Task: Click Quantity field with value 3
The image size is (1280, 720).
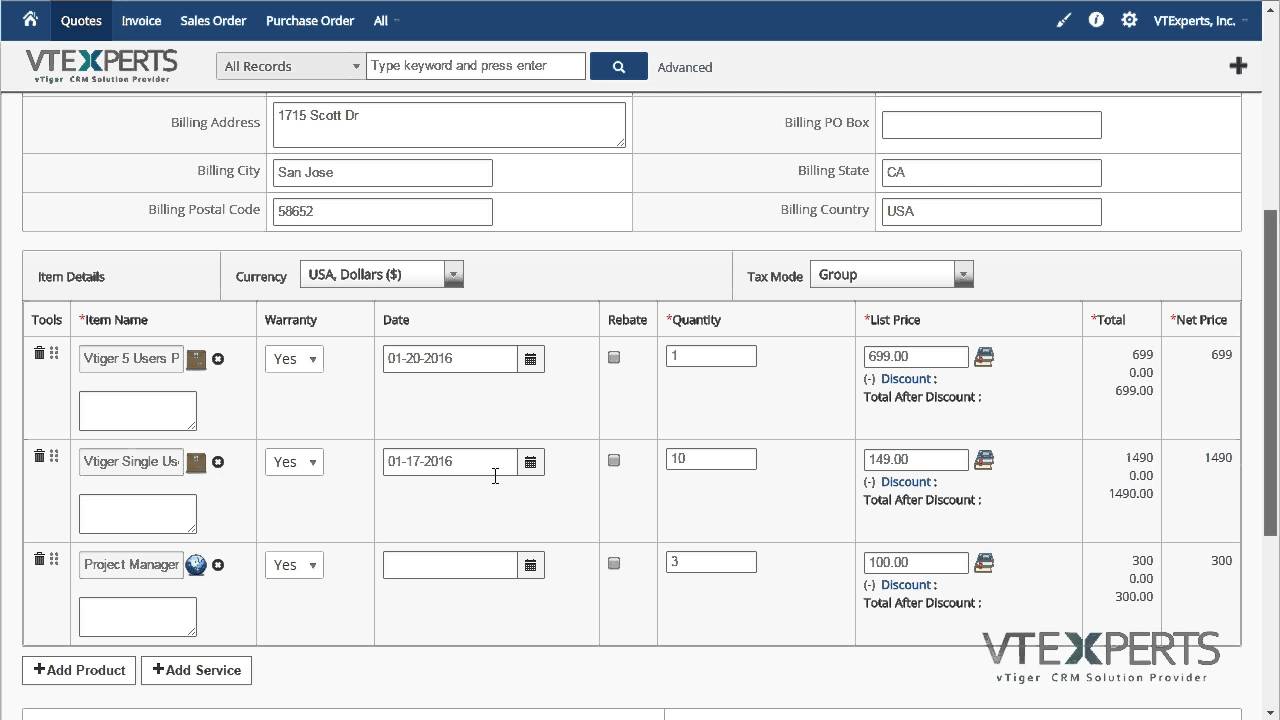Action: (x=711, y=562)
